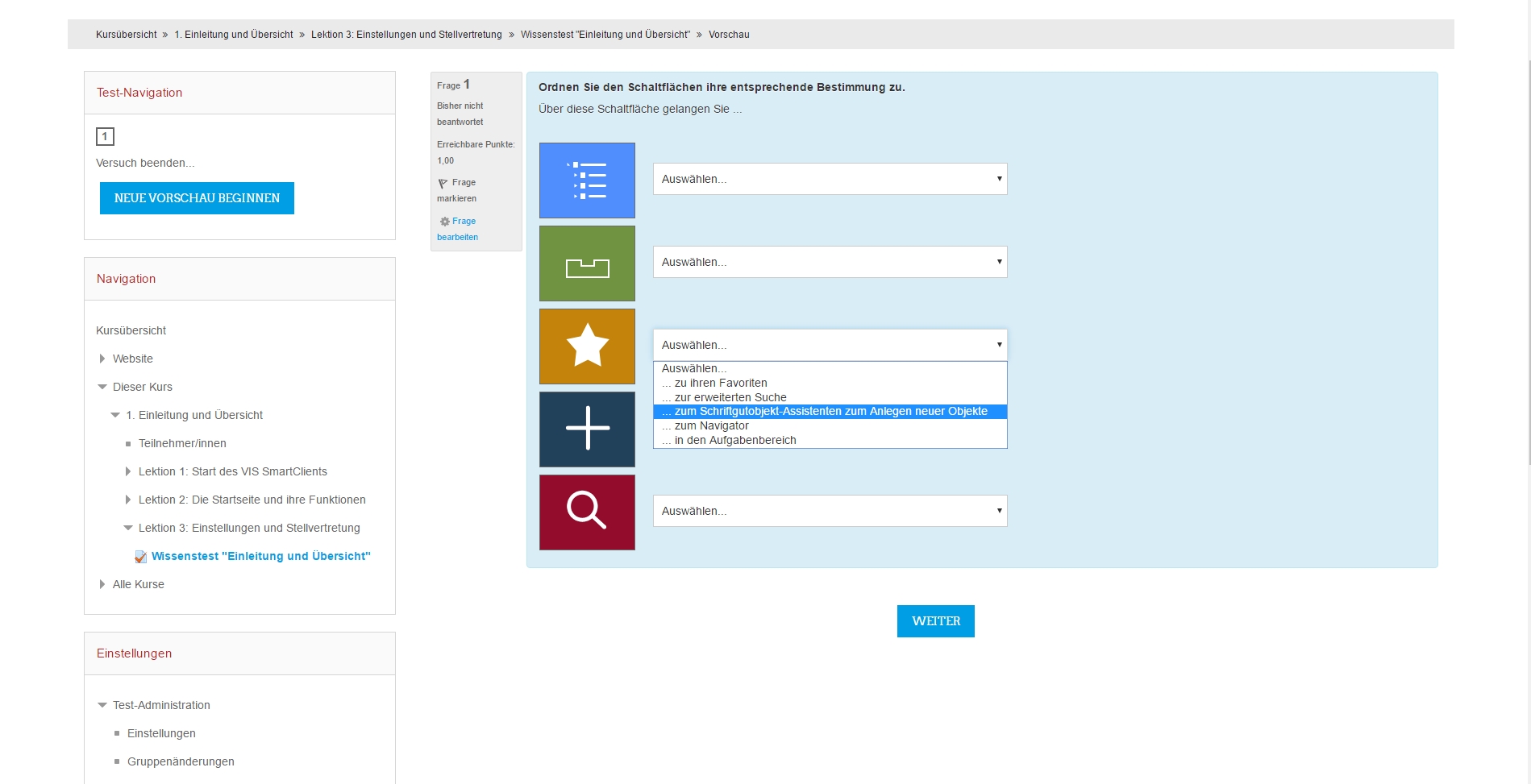
Task: Click the orange star favorites icon tile
Action: point(587,346)
